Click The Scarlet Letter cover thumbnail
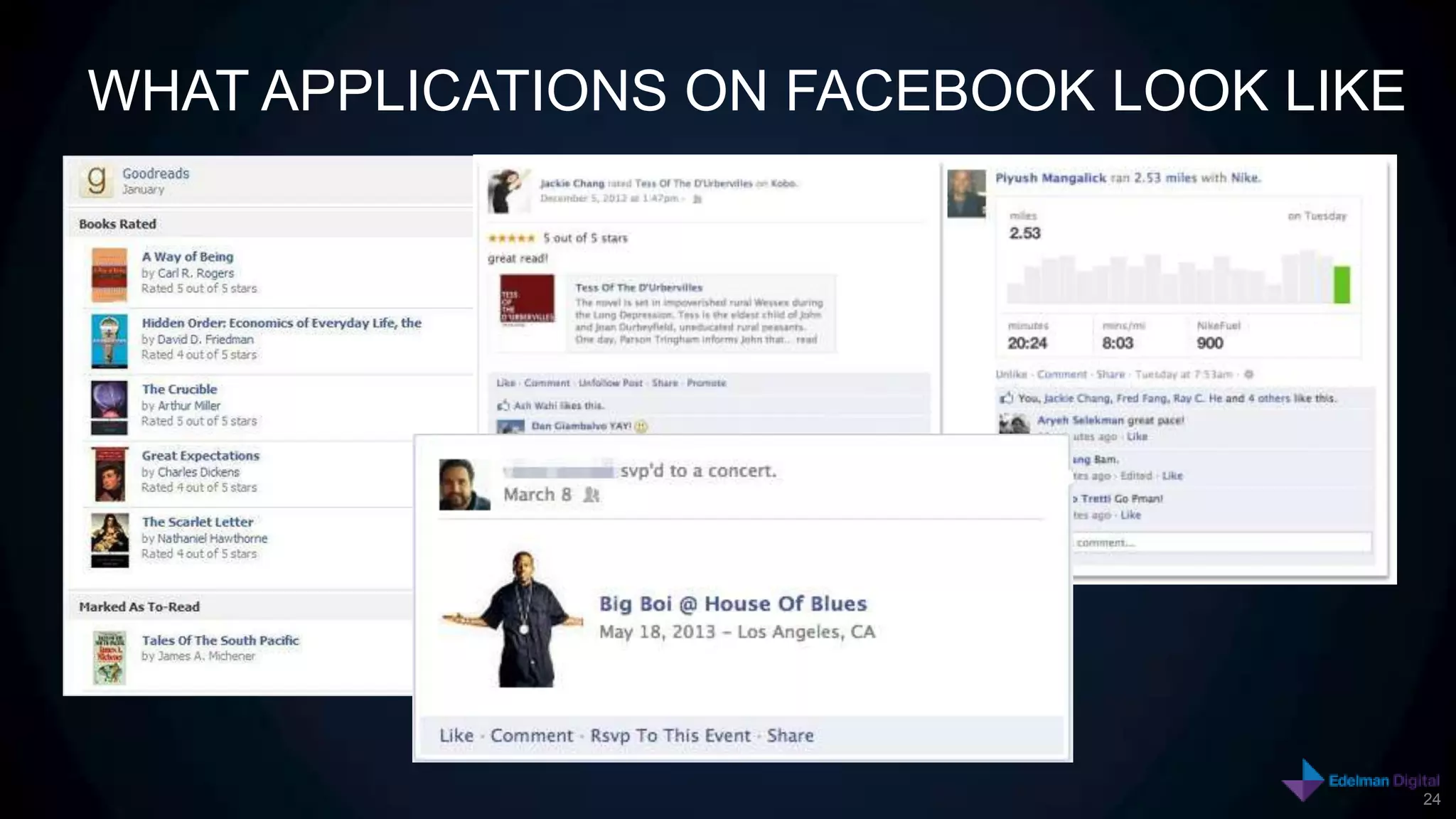 [x=110, y=540]
